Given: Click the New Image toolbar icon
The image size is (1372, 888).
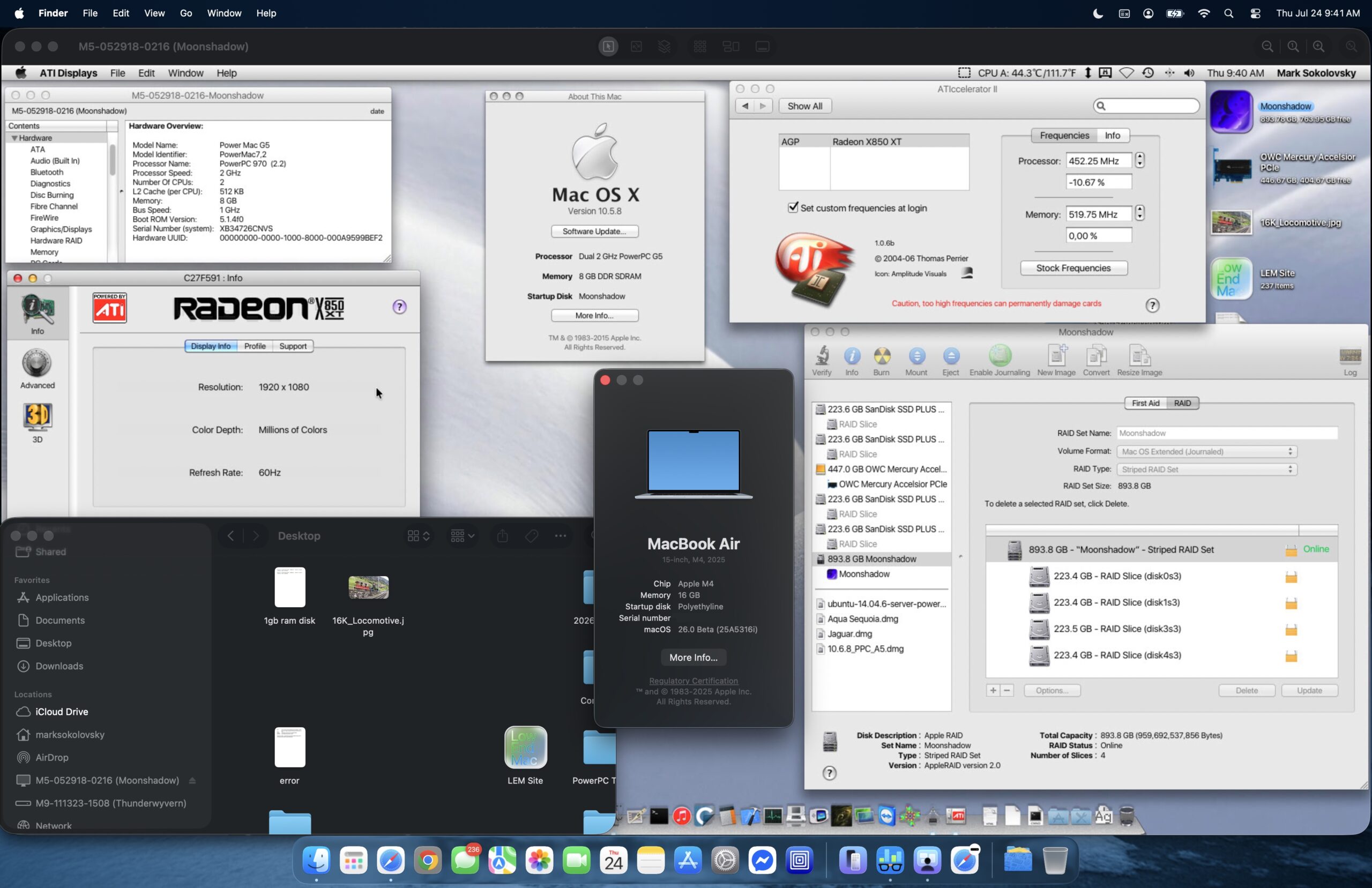Looking at the screenshot, I should (1056, 356).
